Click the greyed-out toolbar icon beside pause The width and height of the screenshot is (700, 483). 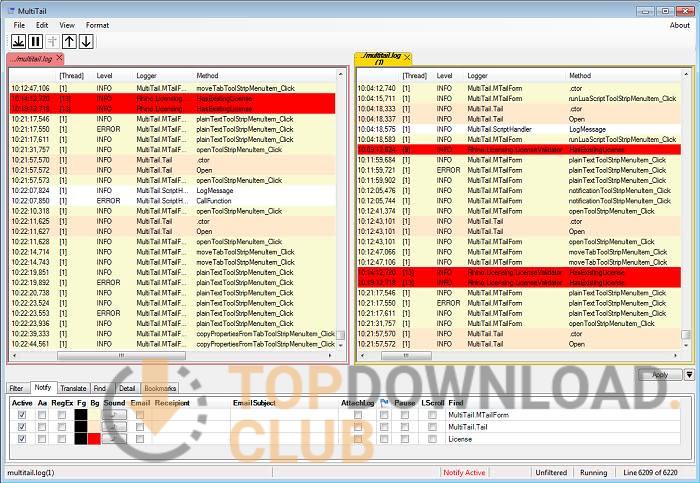pos(52,42)
